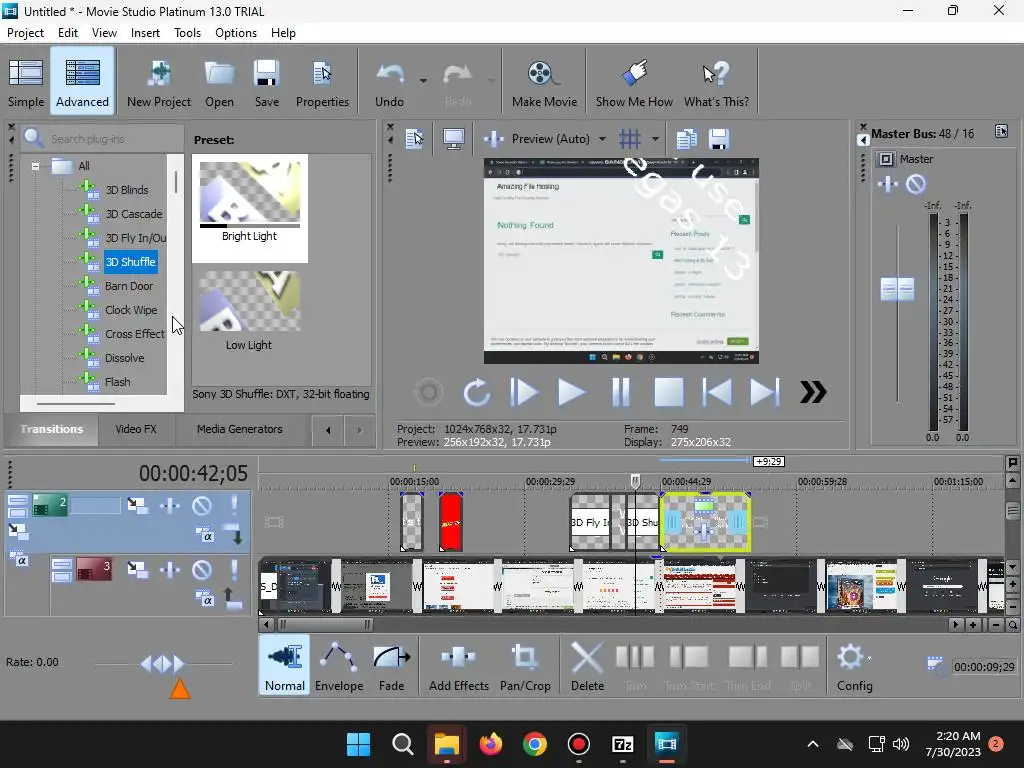Play the project from cursor

(571, 392)
